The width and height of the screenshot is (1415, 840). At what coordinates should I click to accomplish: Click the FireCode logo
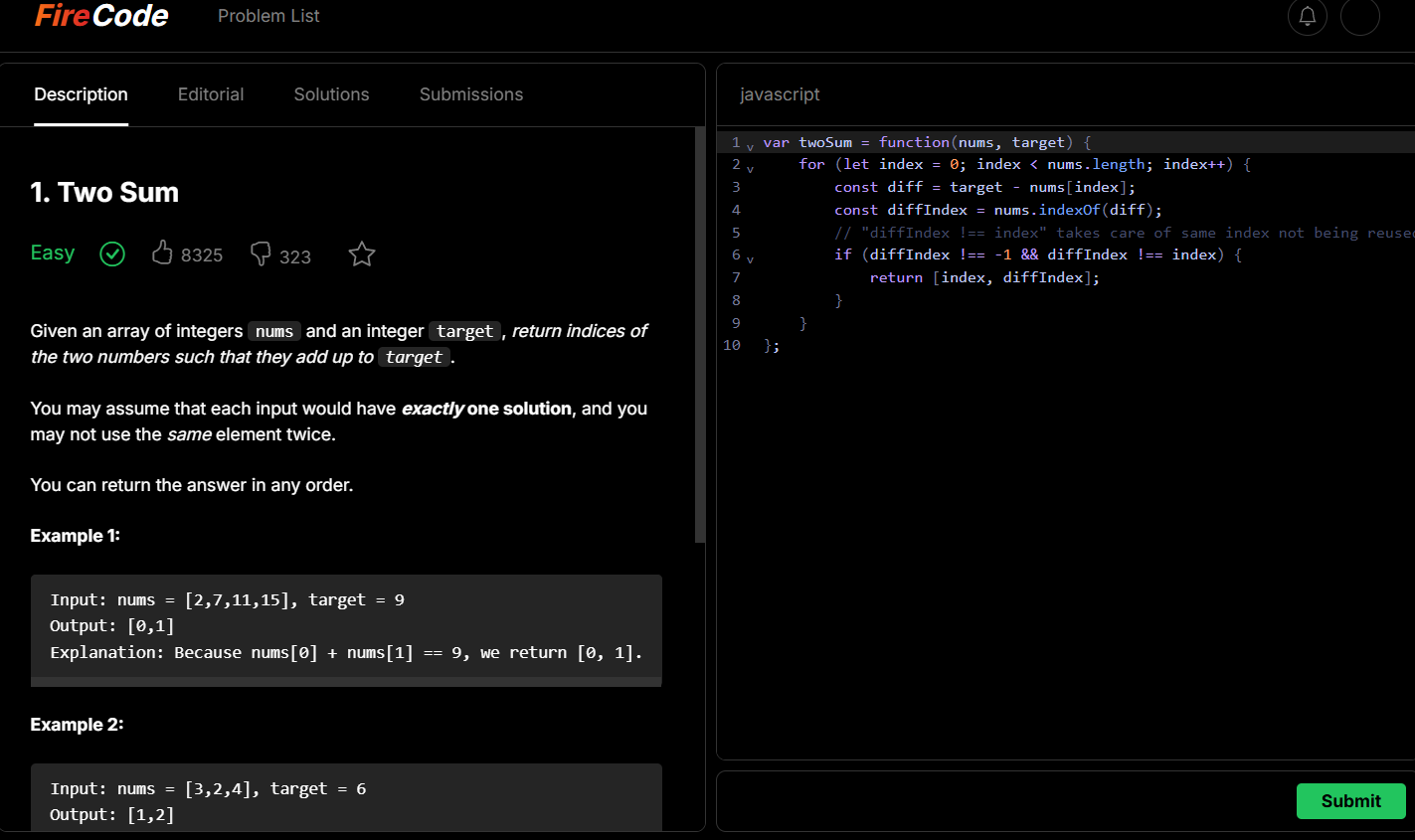(x=99, y=16)
